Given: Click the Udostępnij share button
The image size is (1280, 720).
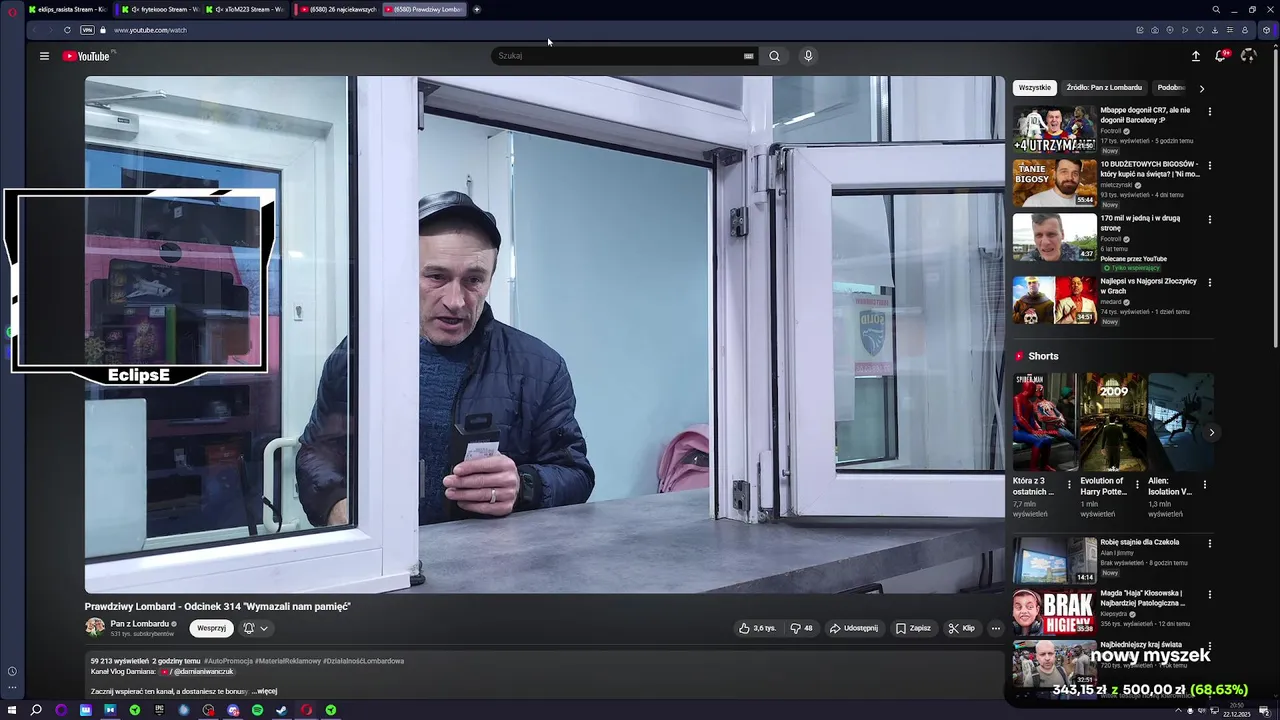Looking at the screenshot, I should tap(853, 628).
